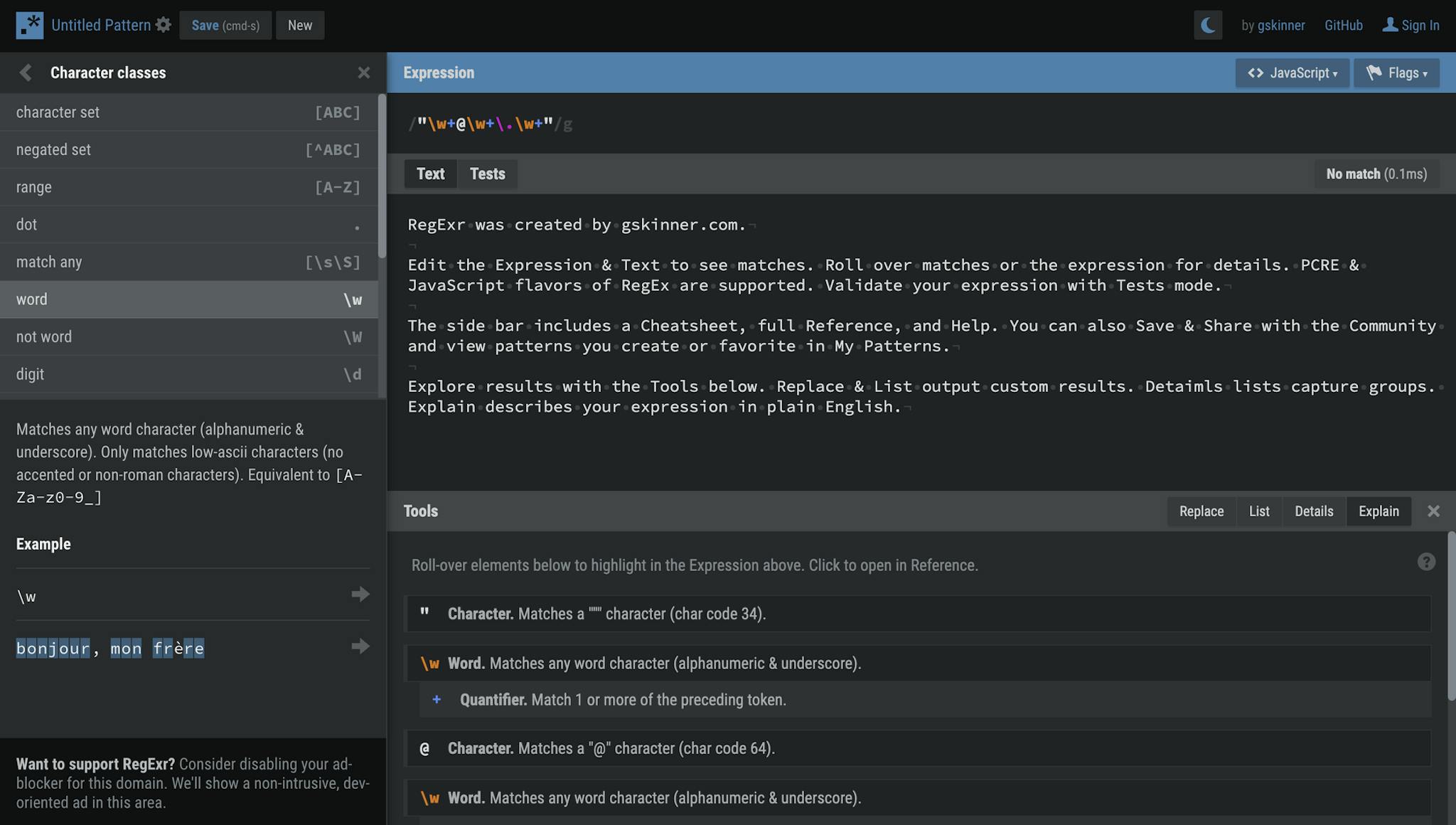Image resolution: width=1456 pixels, height=825 pixels.
Task: Create a New pattern
Action: tap(300, 25)
